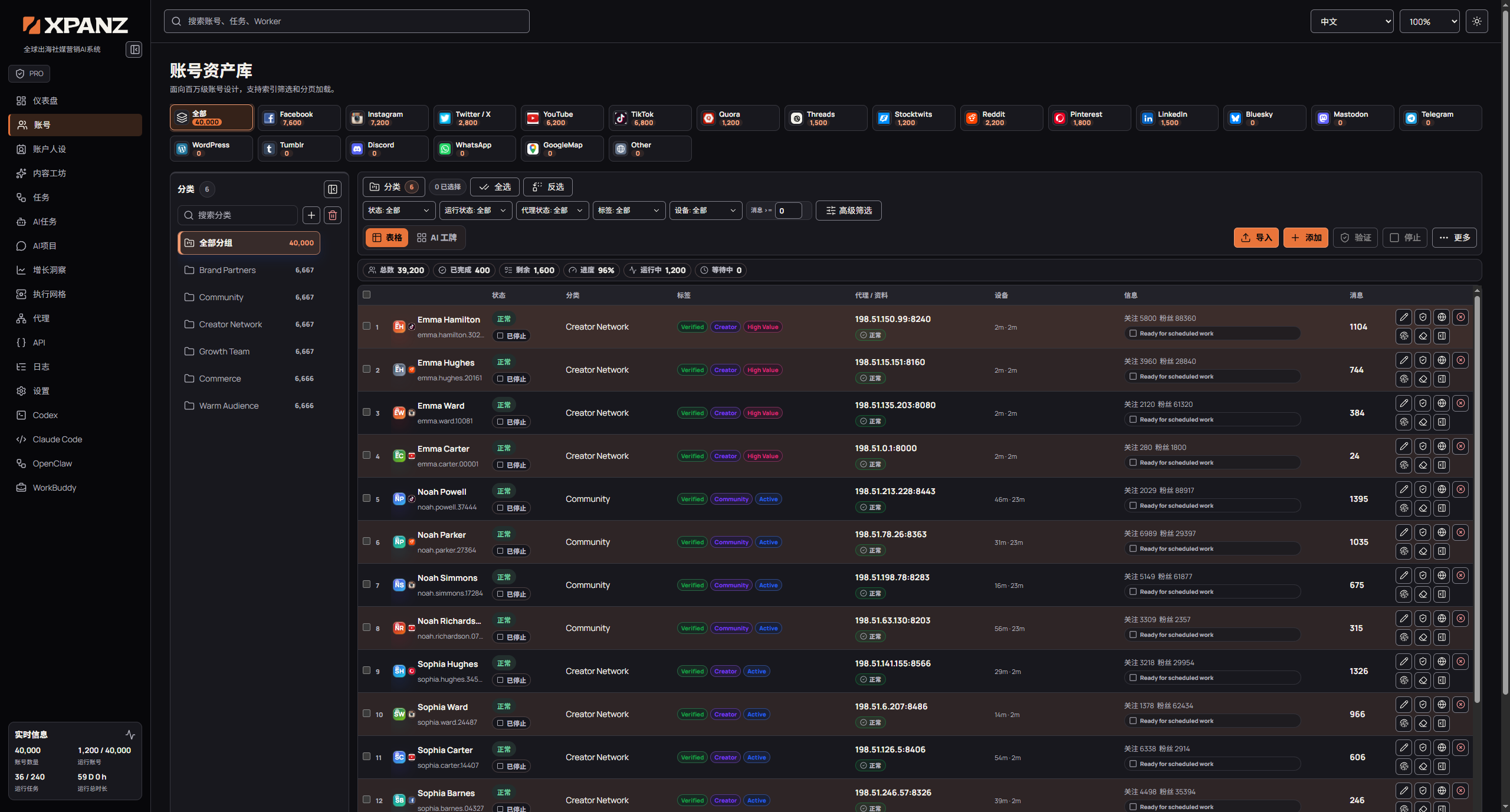Viewport: 1510px width, 812px height.
Task: Open the 状态: 全部 dropdown
Action: coord(399,211)
